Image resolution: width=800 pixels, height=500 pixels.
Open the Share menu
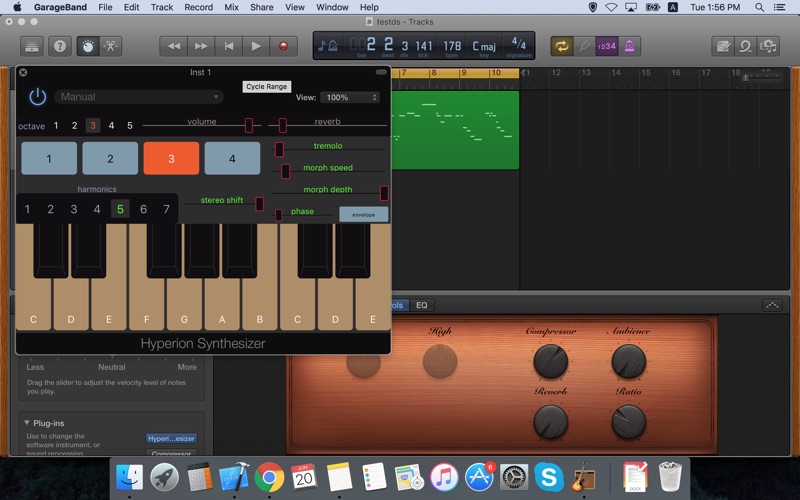[262, 7]
